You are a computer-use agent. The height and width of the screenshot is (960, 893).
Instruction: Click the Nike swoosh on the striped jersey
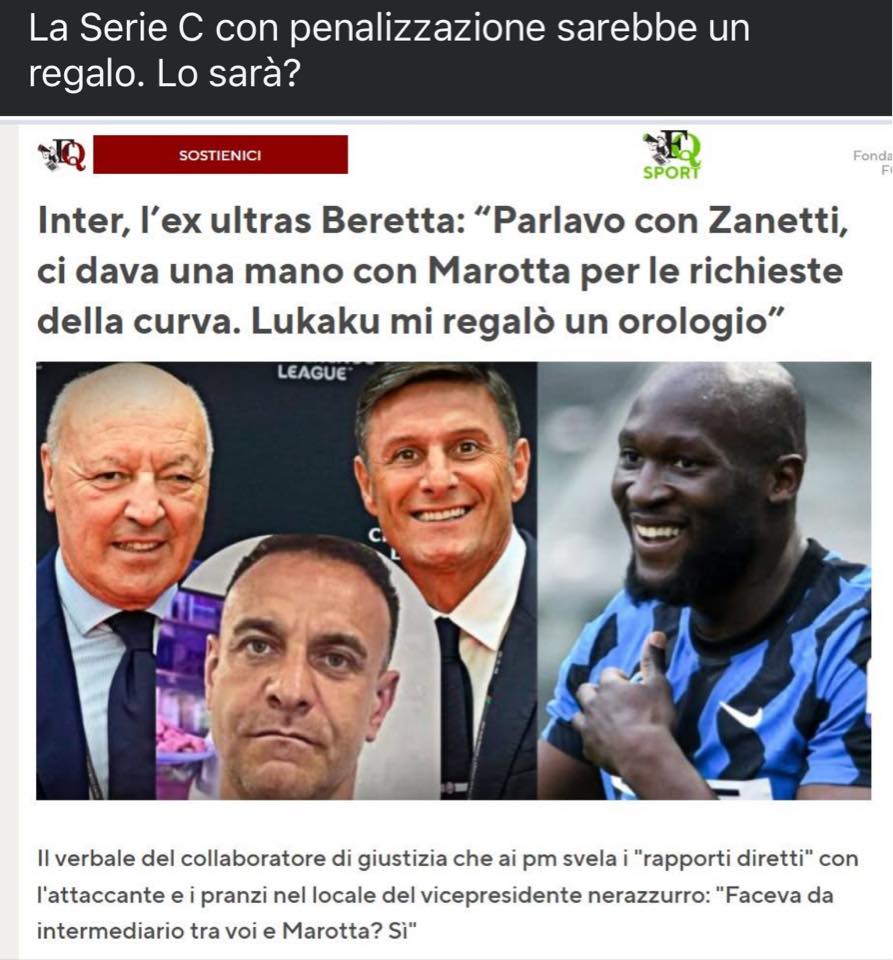coord(740,714)
